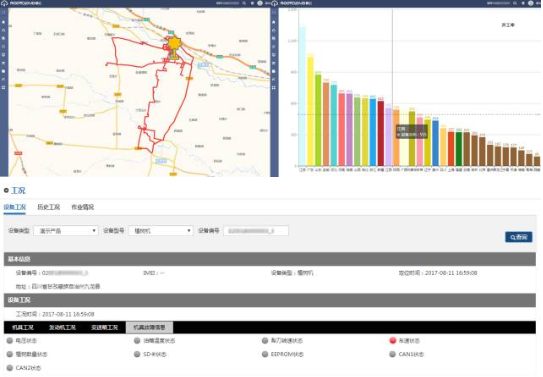Focus the 设备编号 input field in the filter row
Screen dimensions: 543x377
pyautogui.click(x=256, y=231)
